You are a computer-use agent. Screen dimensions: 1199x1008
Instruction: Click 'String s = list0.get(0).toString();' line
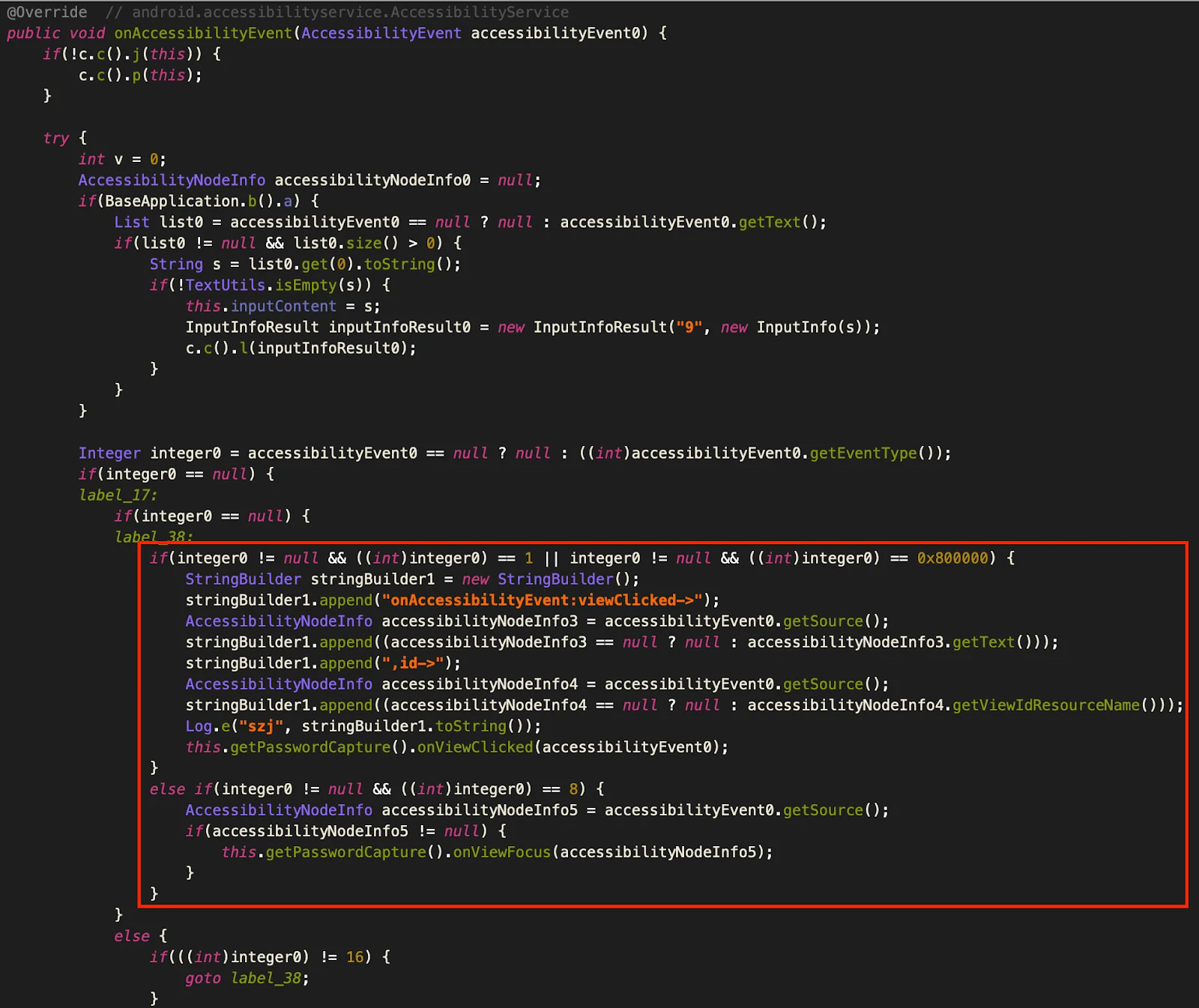(x=305, y=264)
